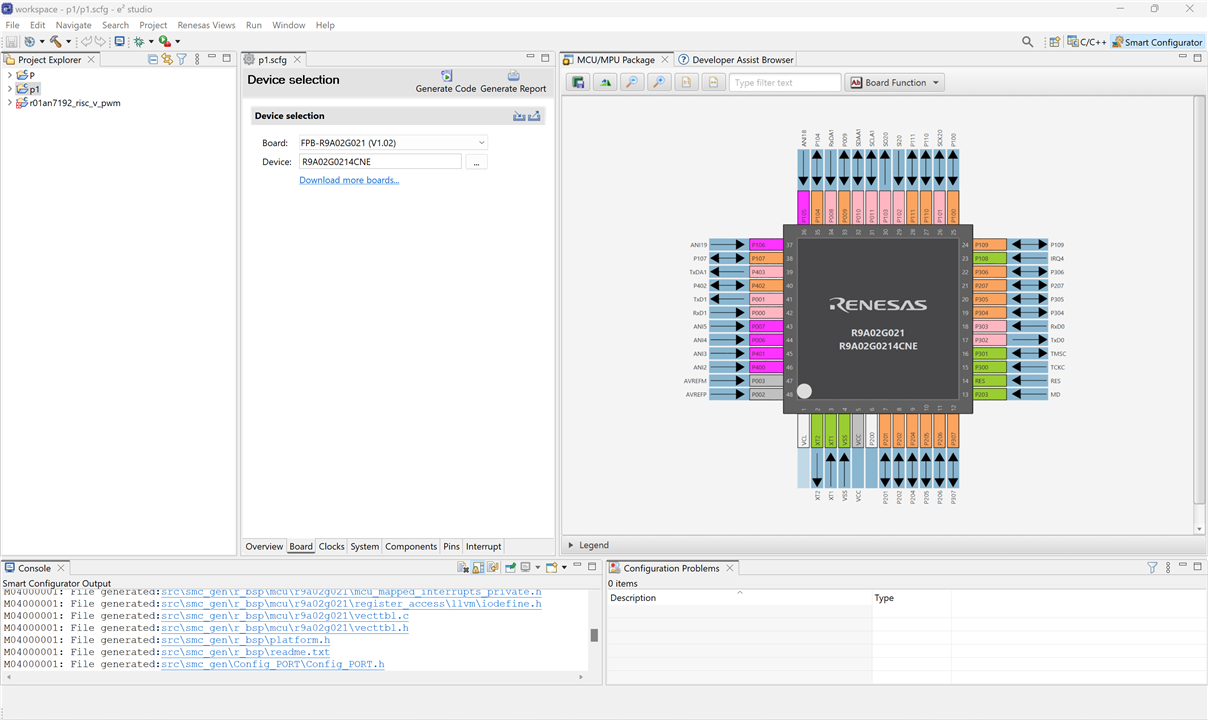Viewport: 1208px width, 720px height.
Task: Switch to the Clocks tab
Action: click(331, 547)
